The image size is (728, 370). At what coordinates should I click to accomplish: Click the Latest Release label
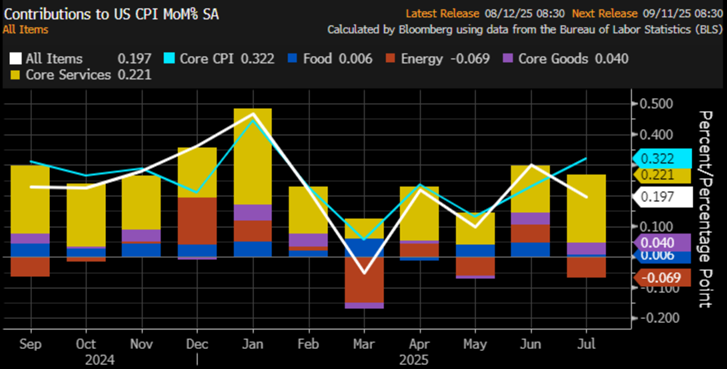(442, 14)
